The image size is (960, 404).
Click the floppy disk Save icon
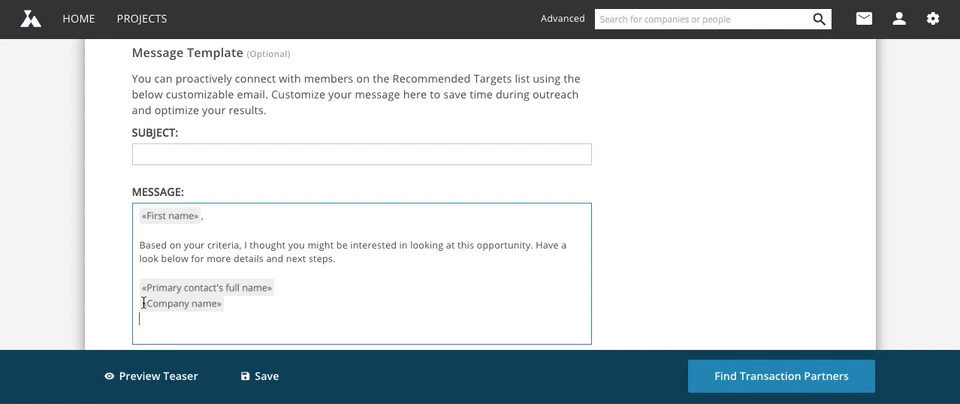[246, 376]
